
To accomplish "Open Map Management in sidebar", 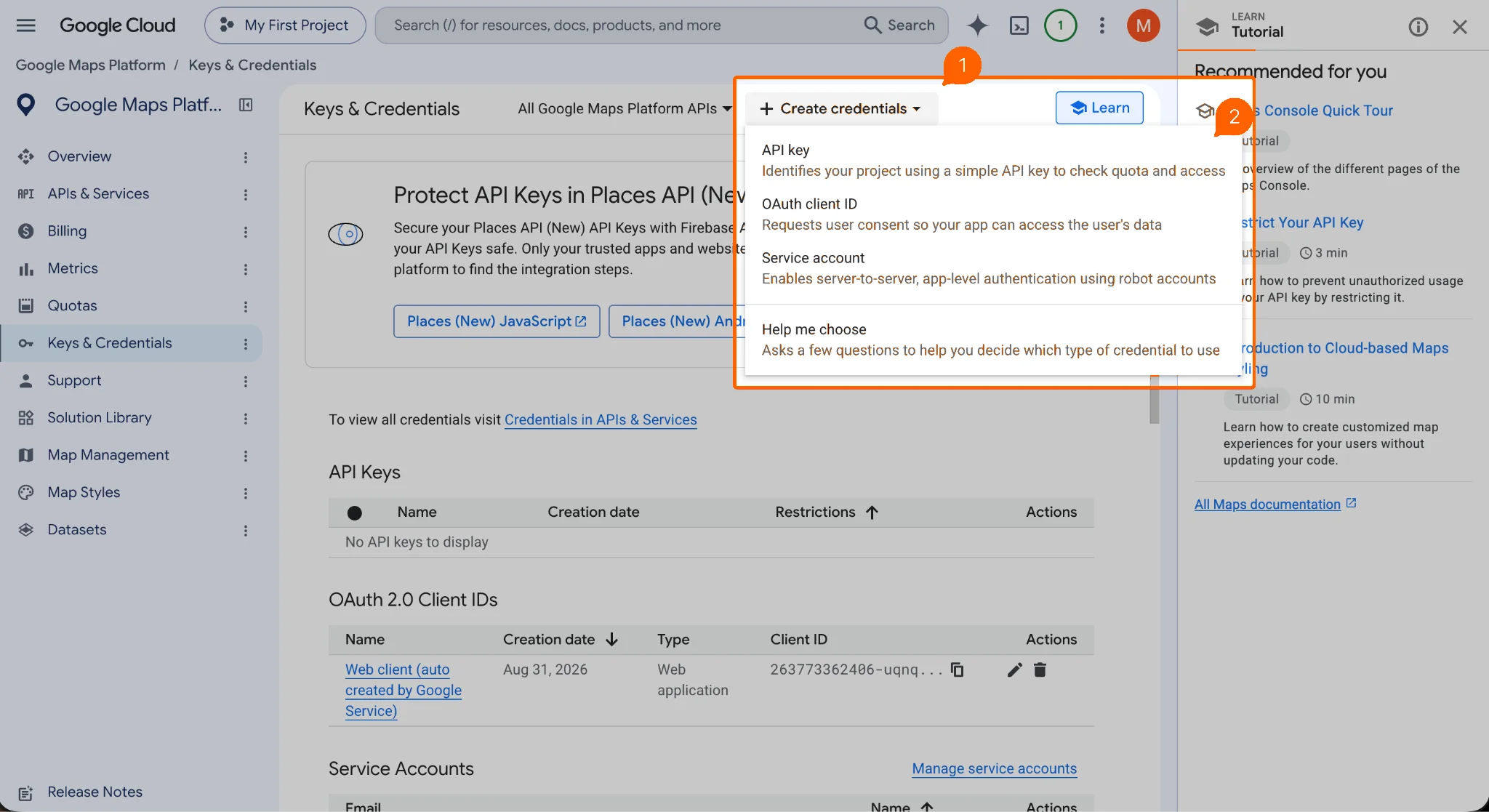I will point(108,454).
